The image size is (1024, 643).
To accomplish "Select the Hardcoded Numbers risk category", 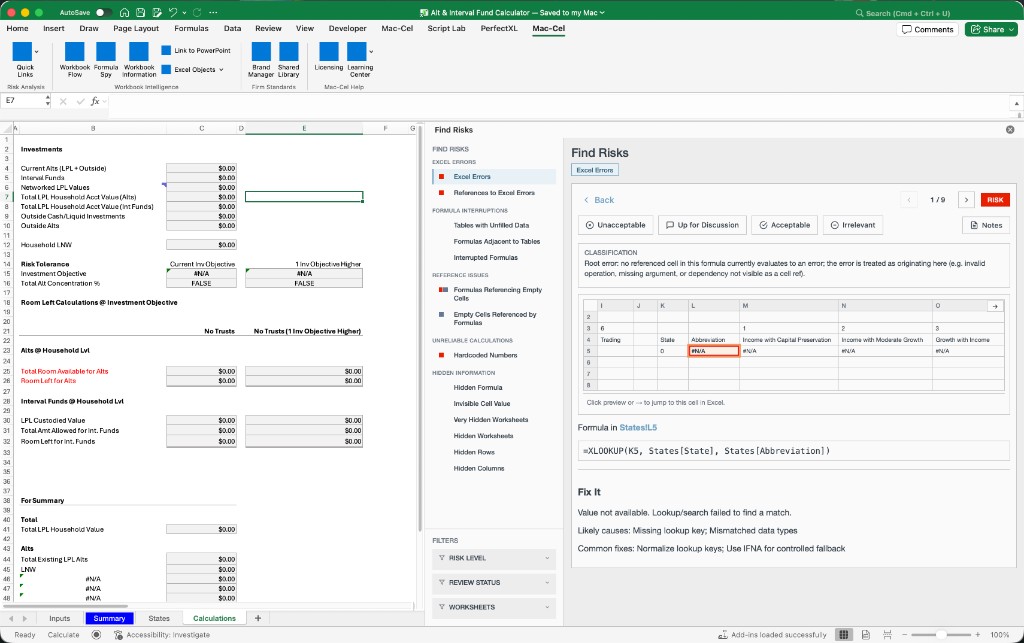I will point(485,355).
